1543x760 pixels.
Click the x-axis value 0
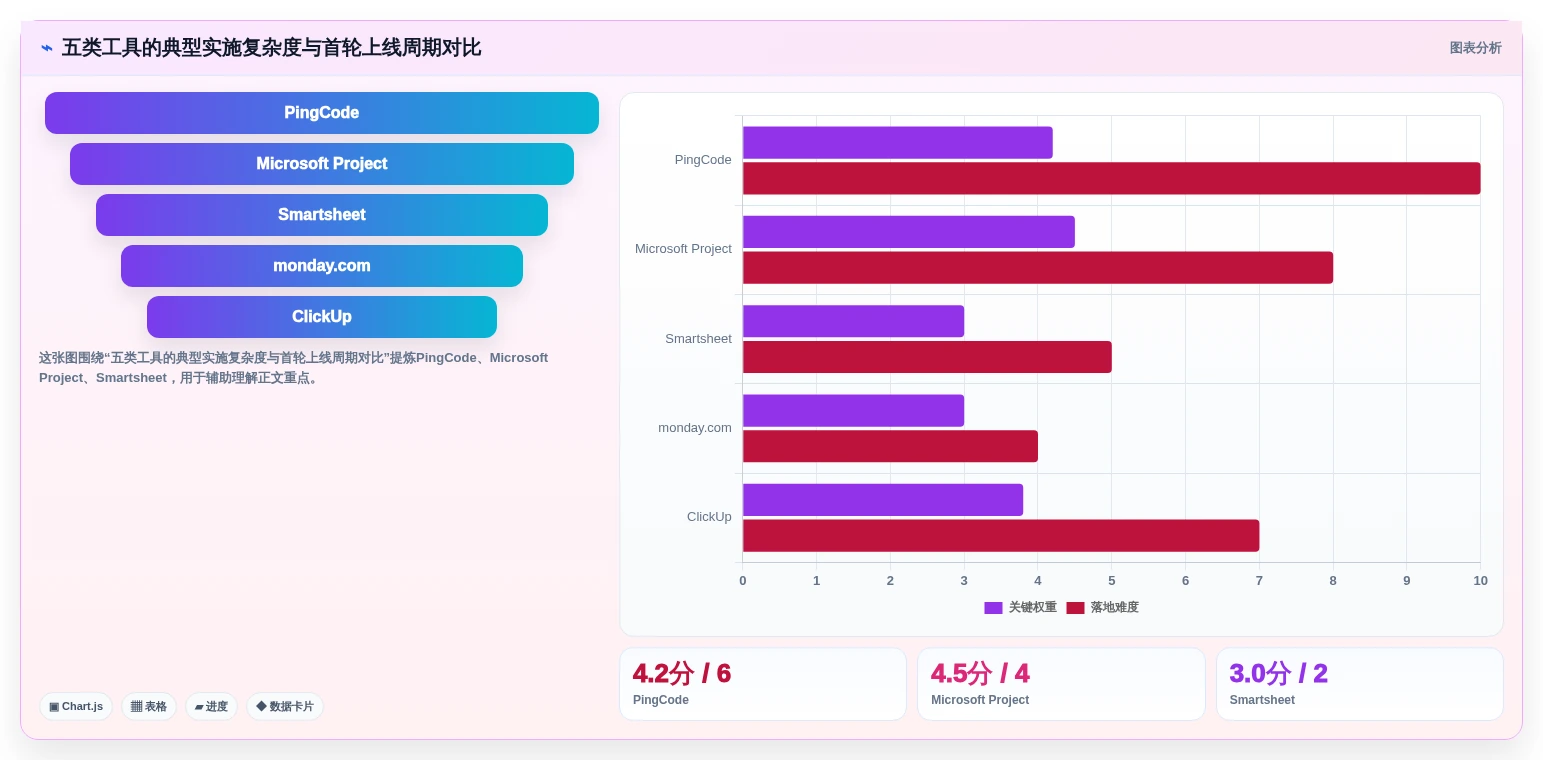click(742, 581)
